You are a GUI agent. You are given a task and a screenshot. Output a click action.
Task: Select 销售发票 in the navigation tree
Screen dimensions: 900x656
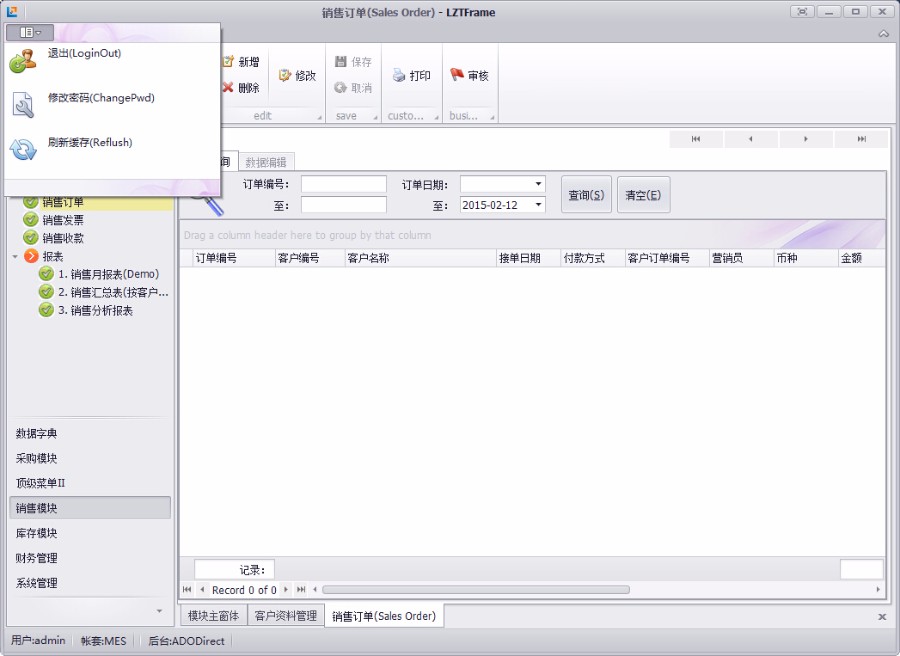pyautogui.click(x=63, y=220)
